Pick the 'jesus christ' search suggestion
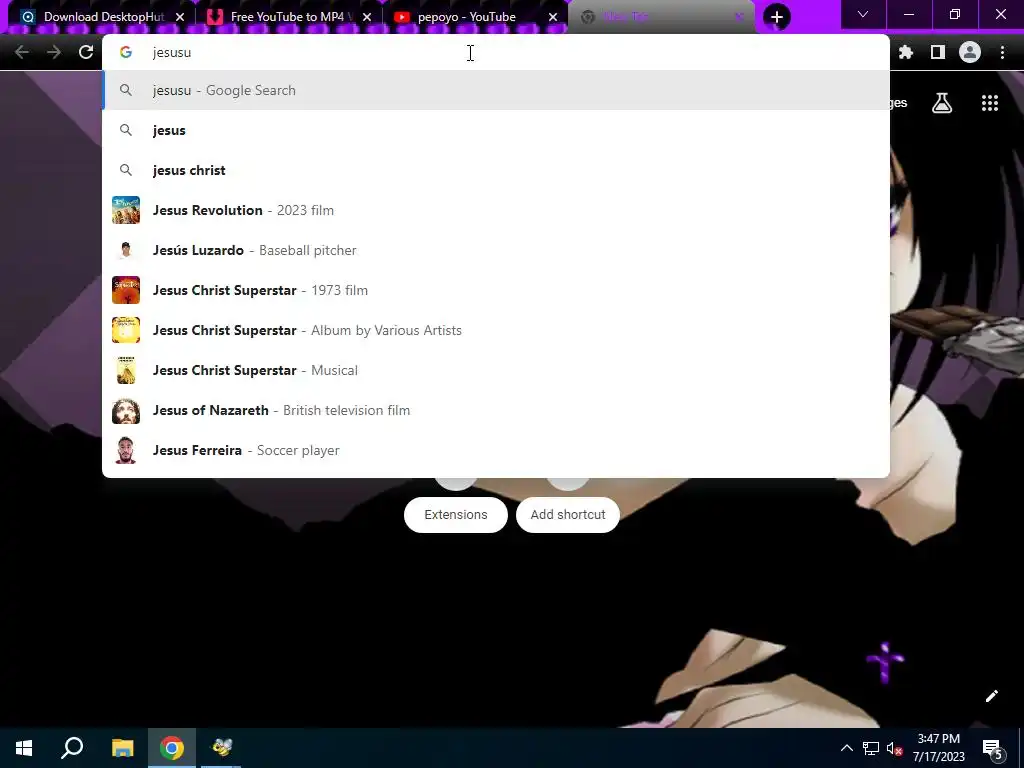The image size is (1024, 768). click(x=496, y=170)
